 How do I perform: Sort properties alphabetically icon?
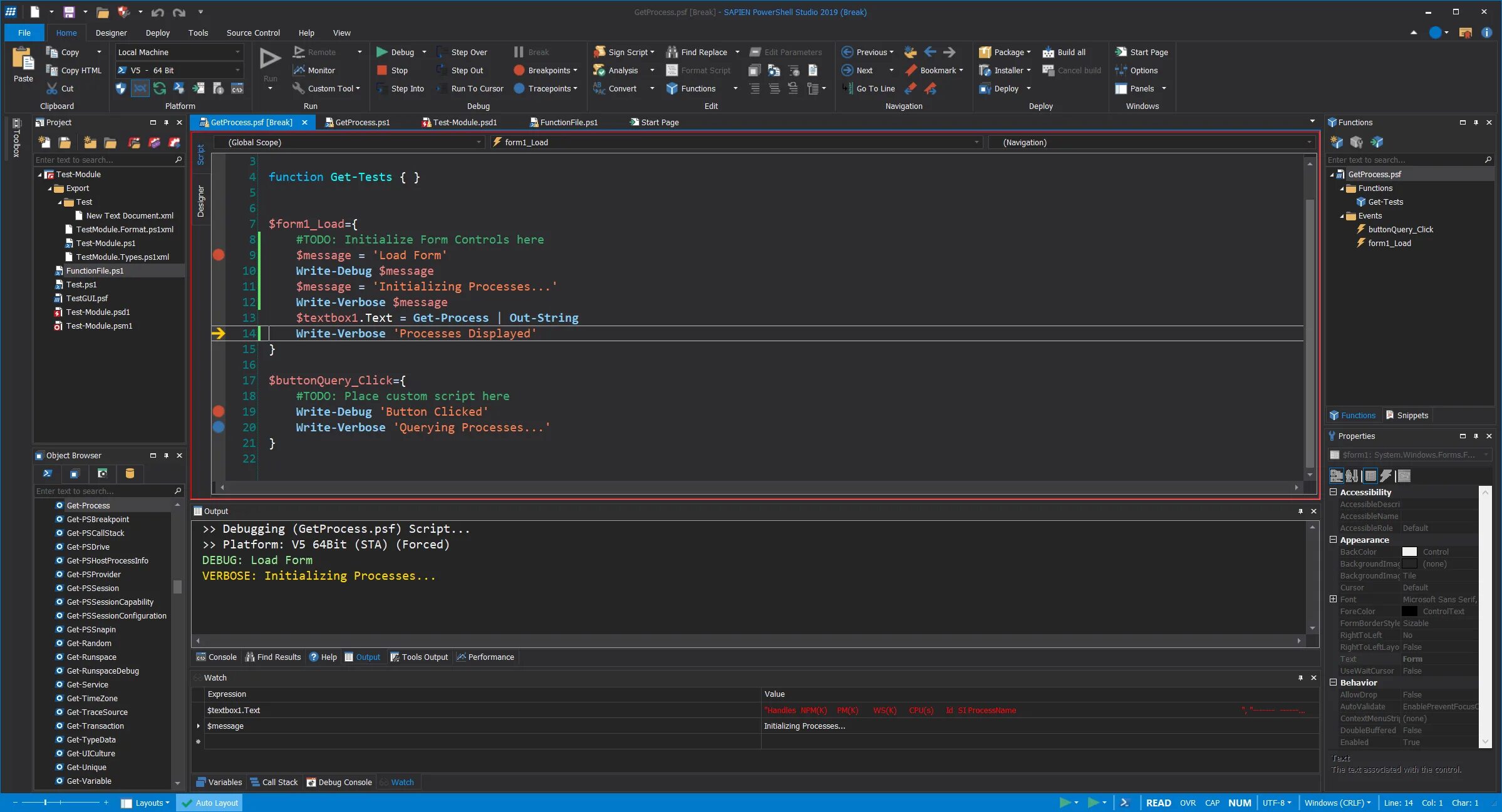pos(1352,476)
